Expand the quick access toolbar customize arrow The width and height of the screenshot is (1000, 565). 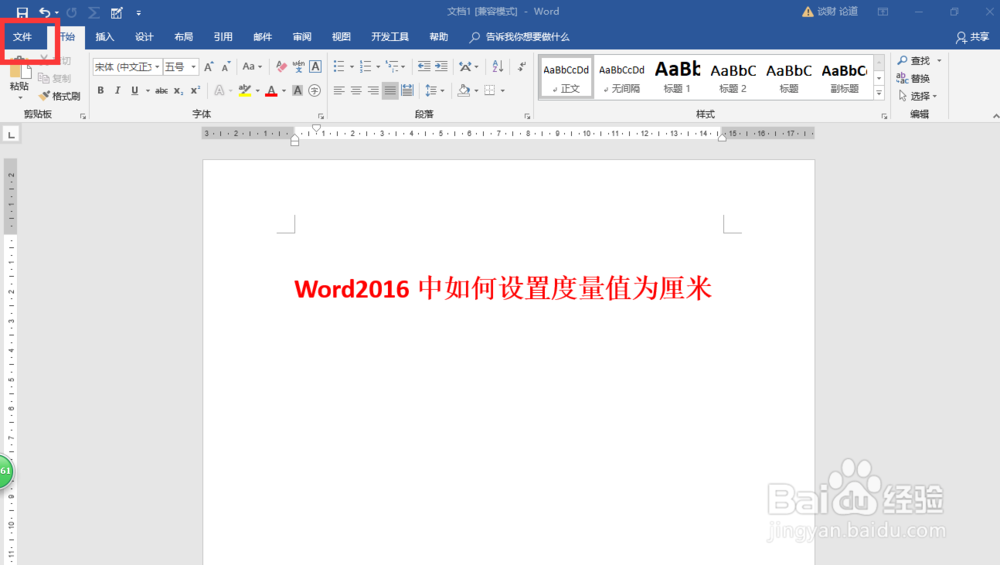click(x=138, y=13)
